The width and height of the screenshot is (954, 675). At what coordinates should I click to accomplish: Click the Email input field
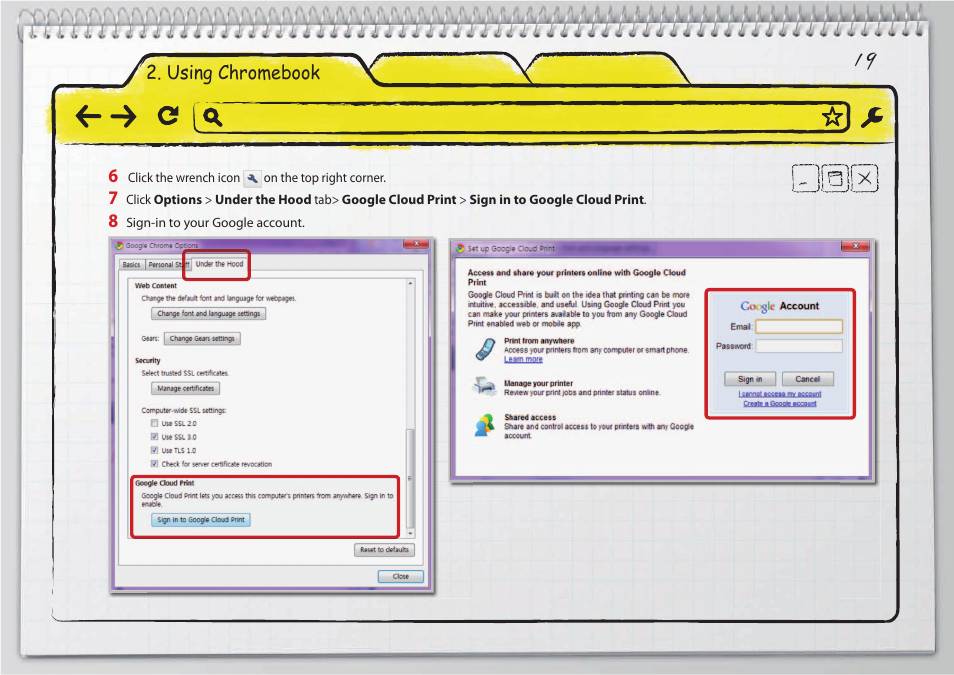click(799, 327)
